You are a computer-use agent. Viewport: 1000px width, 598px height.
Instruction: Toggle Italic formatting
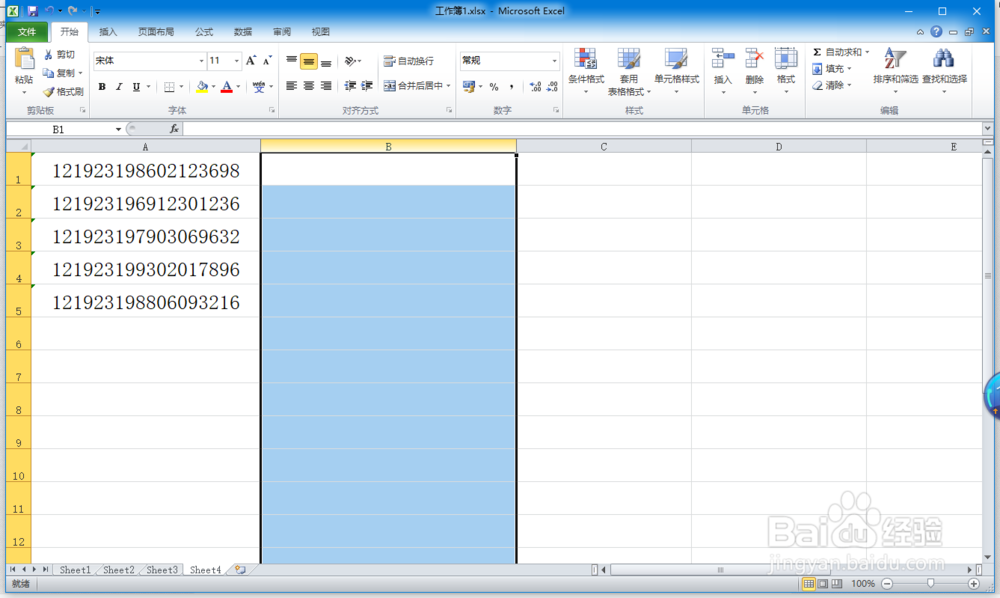click(x=119, y=87)
